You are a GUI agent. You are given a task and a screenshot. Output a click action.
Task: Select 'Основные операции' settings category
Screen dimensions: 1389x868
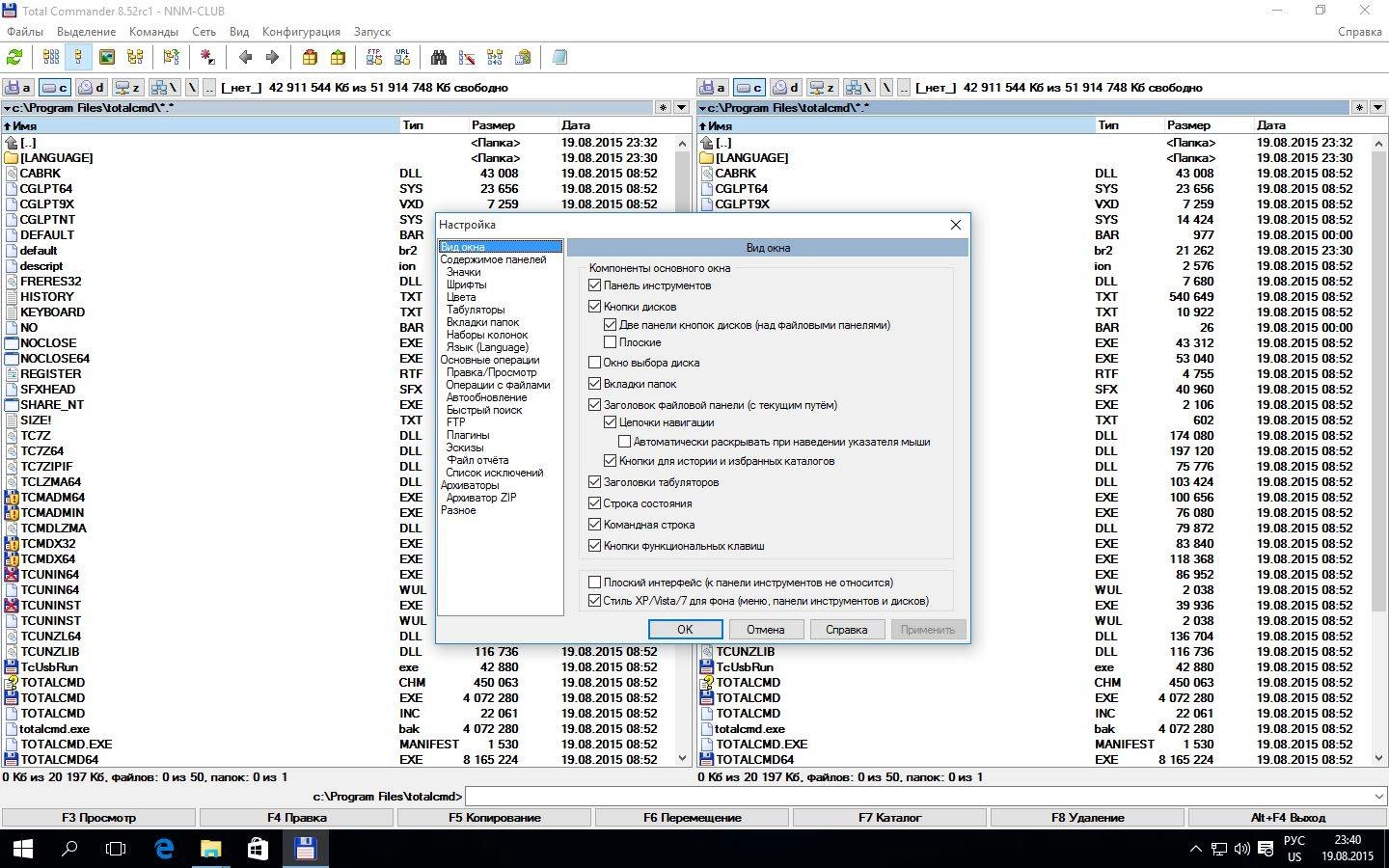click(489, 360)
